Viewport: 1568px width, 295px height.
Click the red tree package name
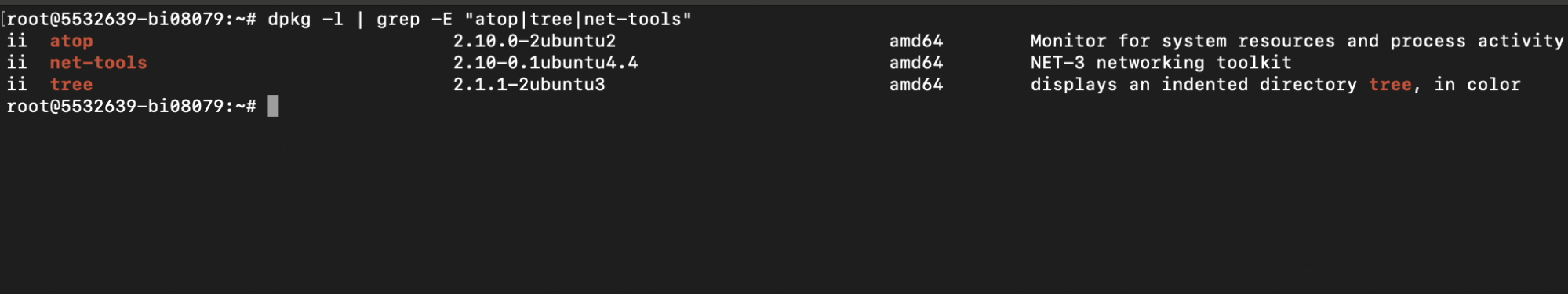tap(71, 85)
